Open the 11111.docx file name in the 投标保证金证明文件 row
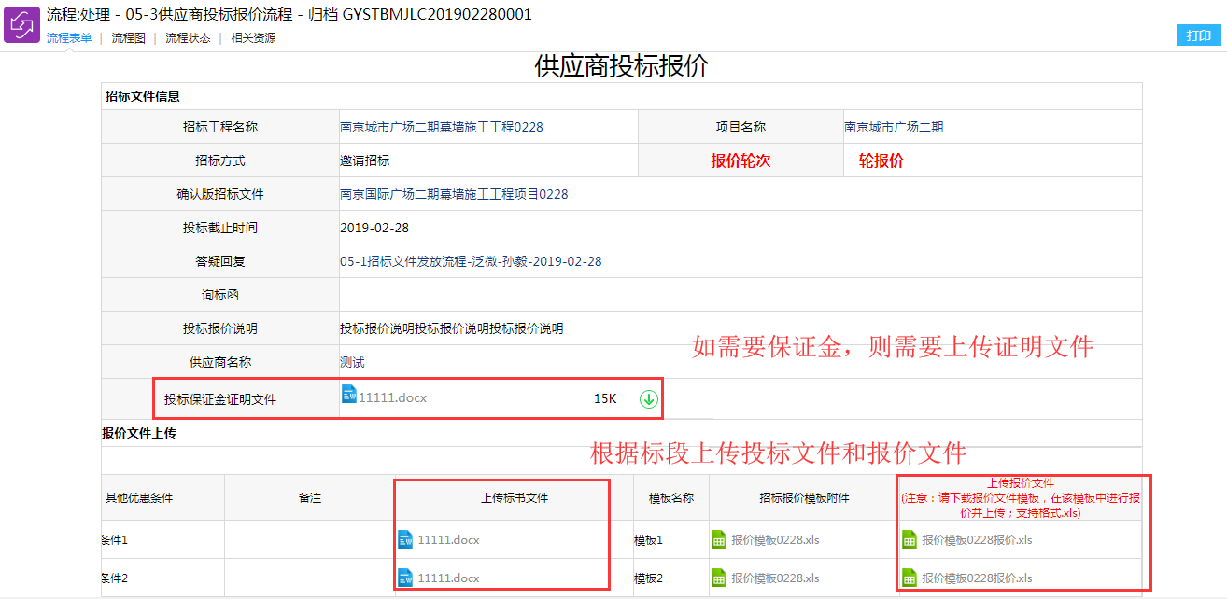 393,398
